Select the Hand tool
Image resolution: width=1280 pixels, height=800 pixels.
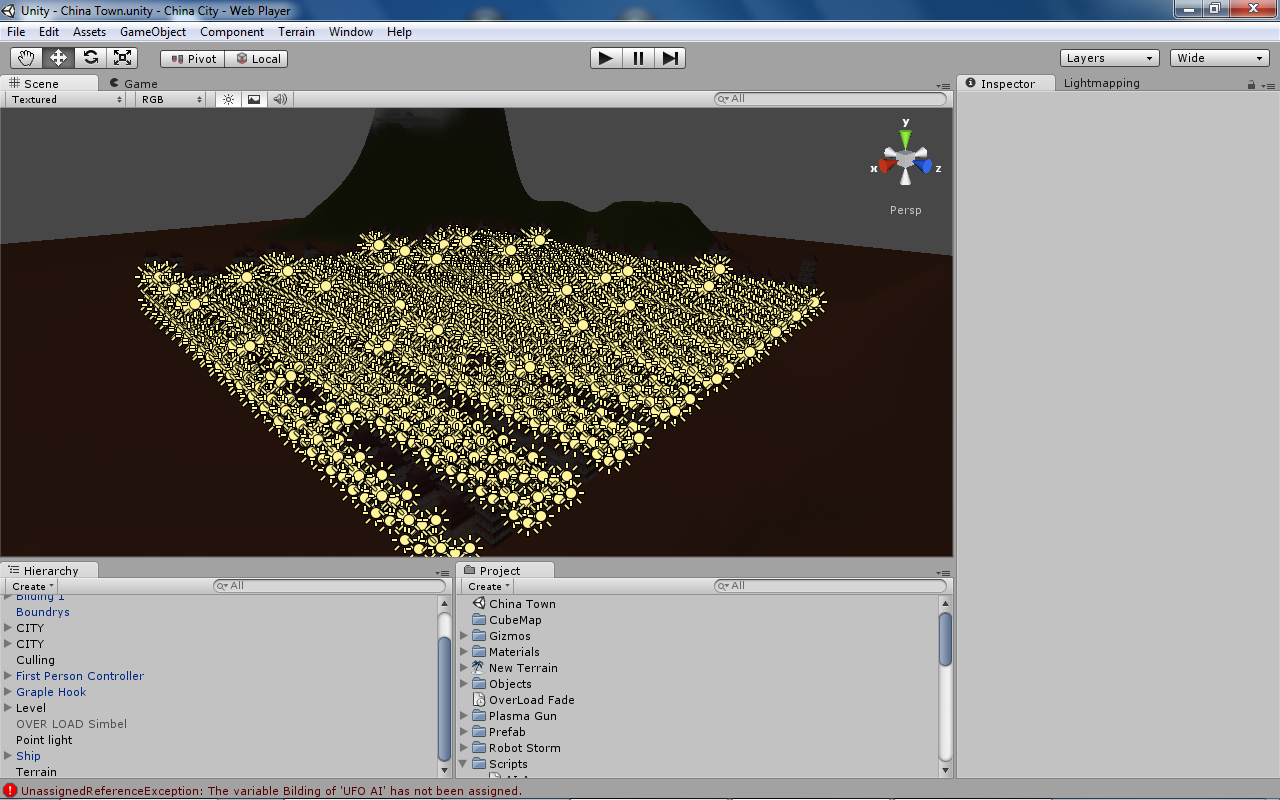click(x=26, y=58)
